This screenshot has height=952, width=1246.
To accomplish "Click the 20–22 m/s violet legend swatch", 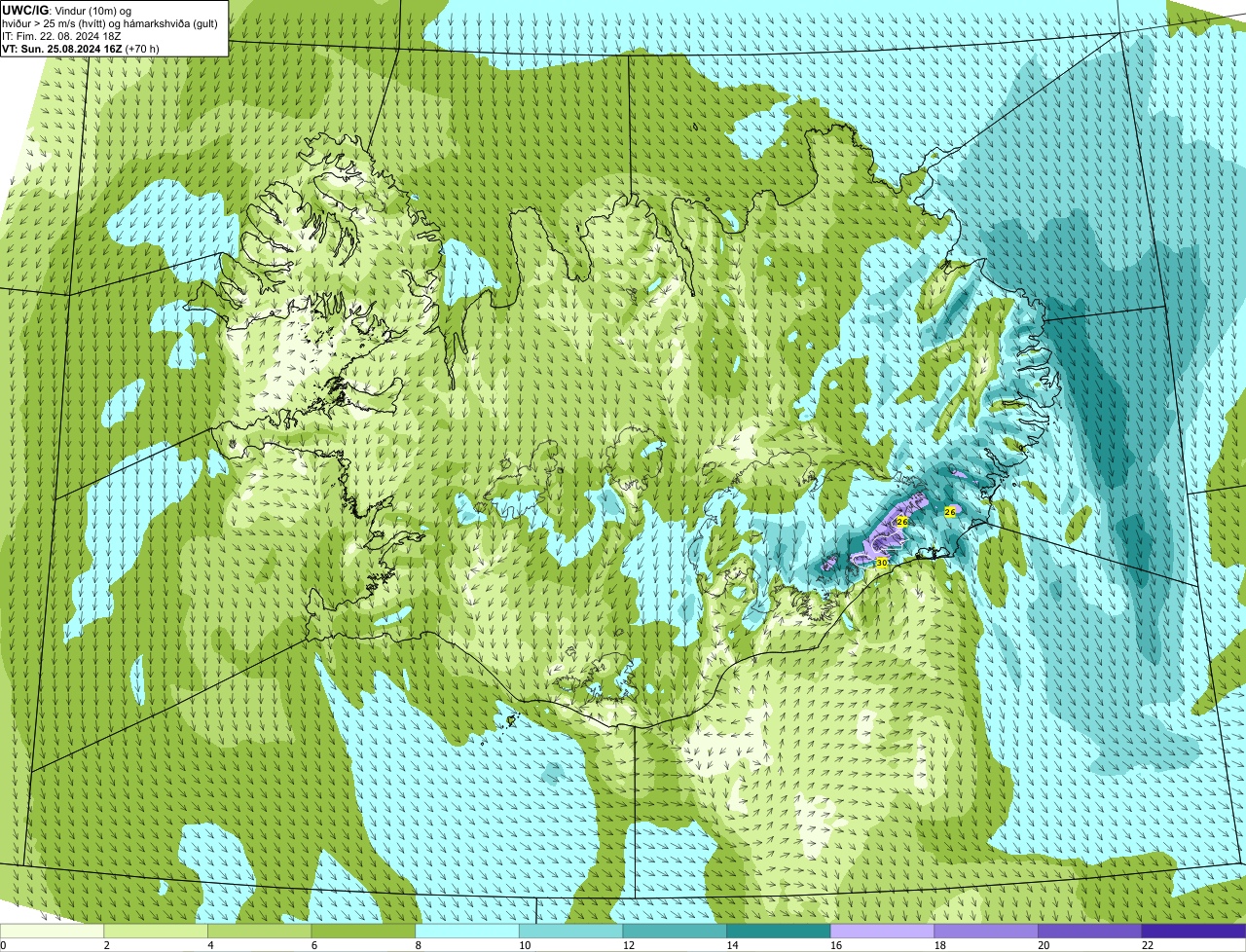I will (x=1089, y=932).
